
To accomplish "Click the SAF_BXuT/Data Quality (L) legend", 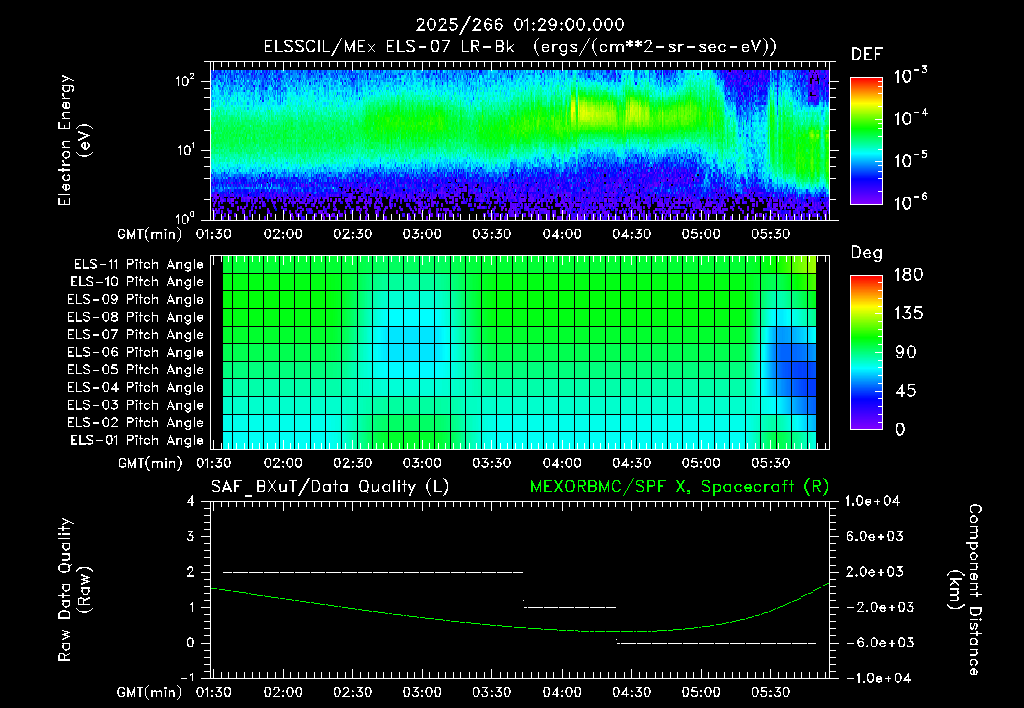I will (330, 487).
